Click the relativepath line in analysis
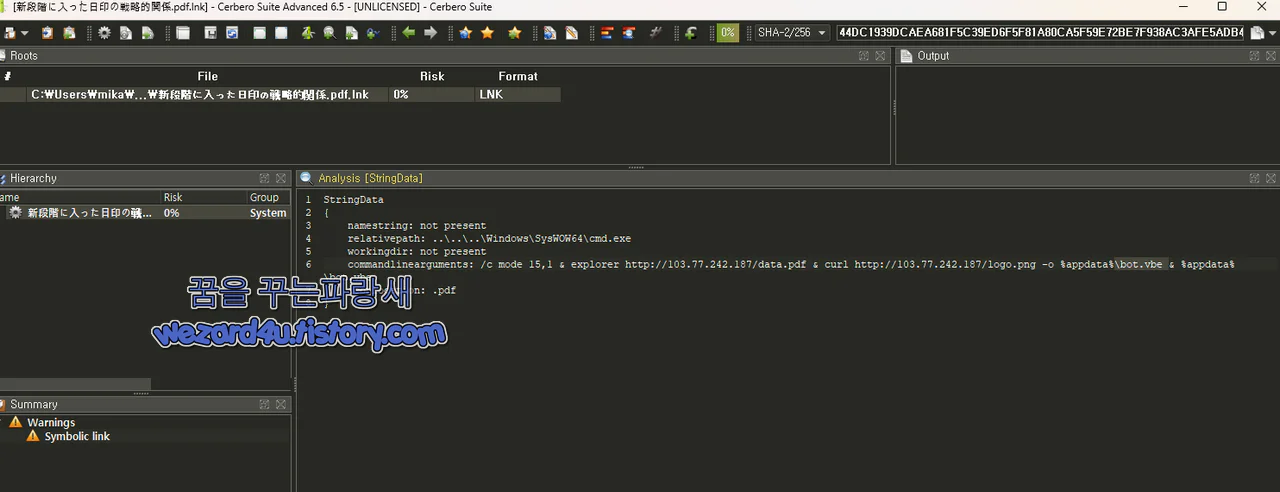Image resolution: width=1280 pixels, height=492 pixels. 489,239
